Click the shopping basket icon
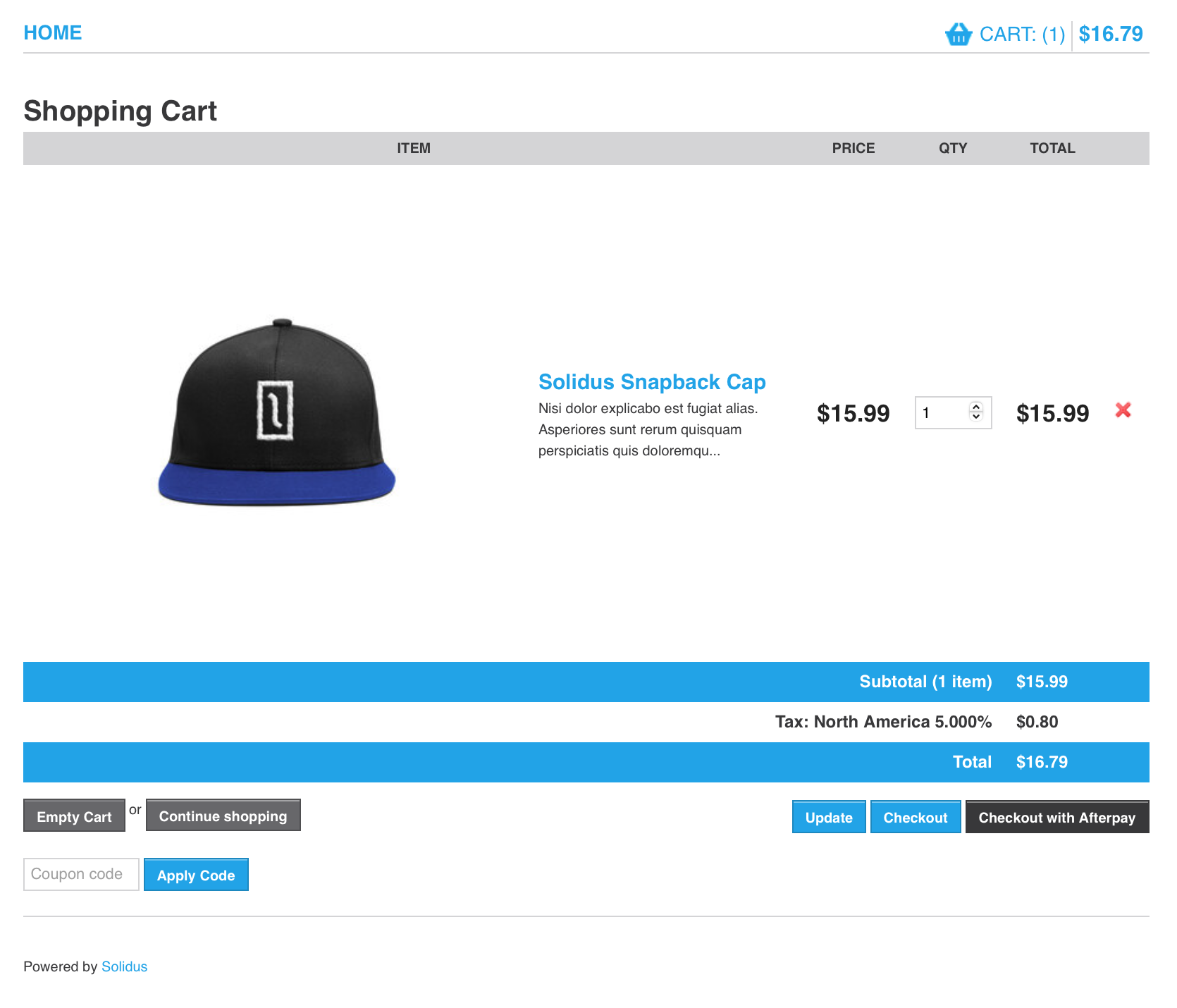The height and width of the screenshot is (1008, 1177). [958, 34]
